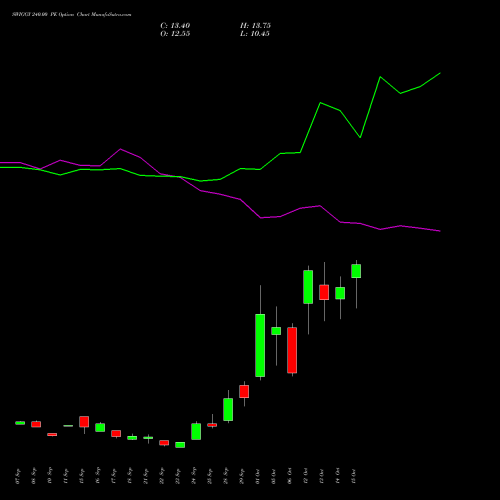Click the '24 Sep' date axis label

tap(194, 476)
